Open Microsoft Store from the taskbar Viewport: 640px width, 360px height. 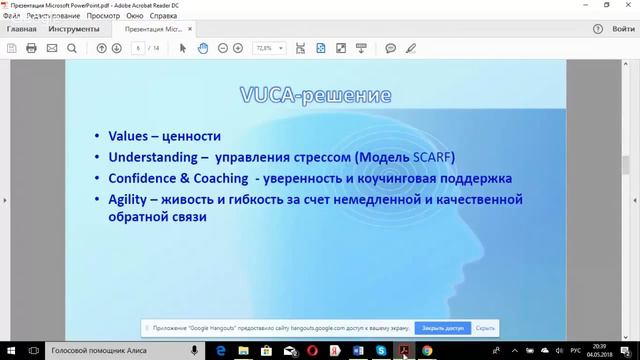[267, 351]
